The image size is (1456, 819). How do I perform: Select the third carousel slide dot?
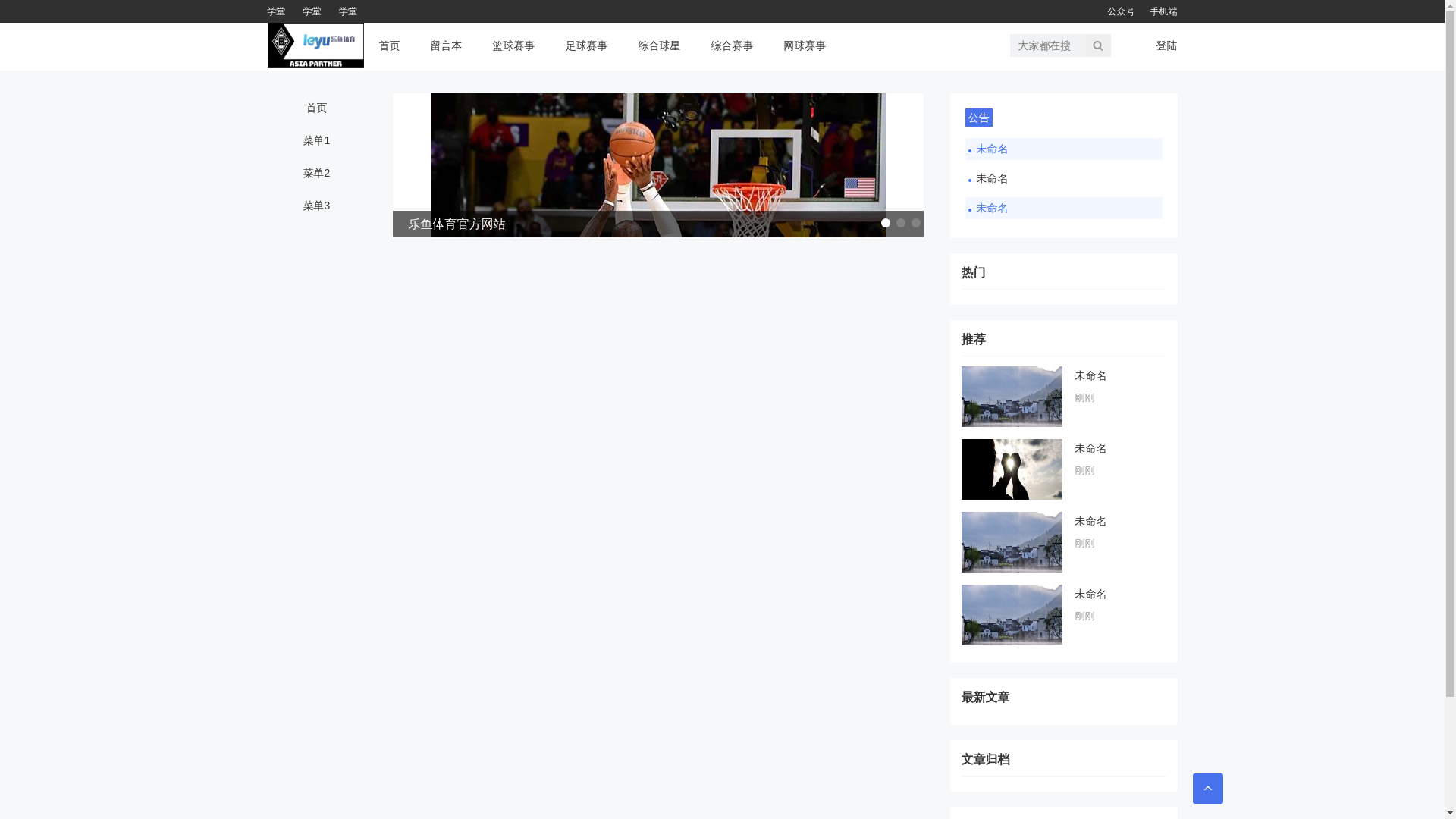click(915, 223)
